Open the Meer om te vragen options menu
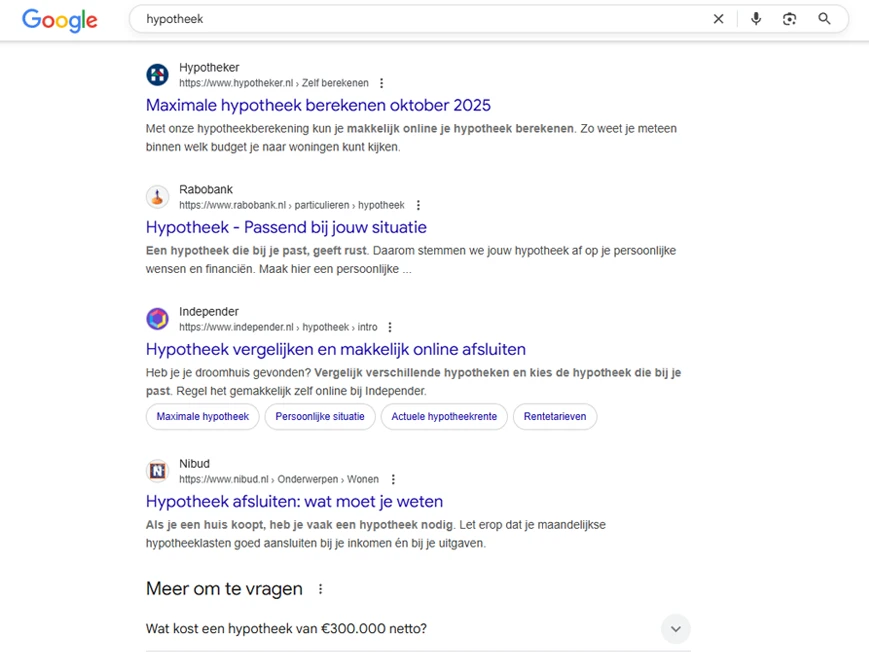The height and width of the screenshot is (652, 869). (320, 589)
